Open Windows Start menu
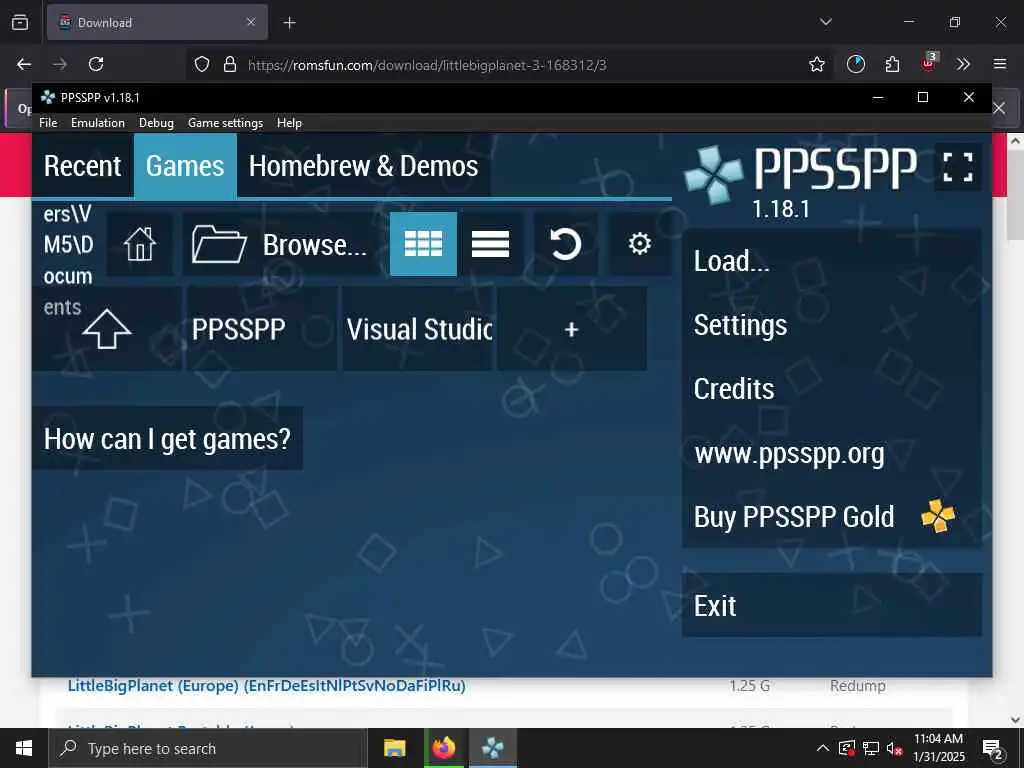Screen dimensions: 1024x768 coord(24,748)
